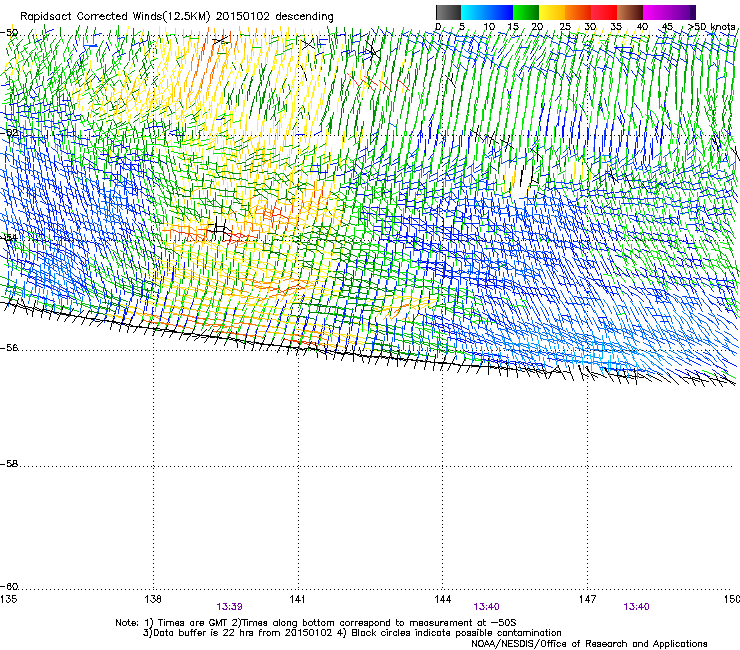This screenshot has width=740, height=650.
Task: Click the red 30-35 knots legend swatch
Action: (604, 12)
